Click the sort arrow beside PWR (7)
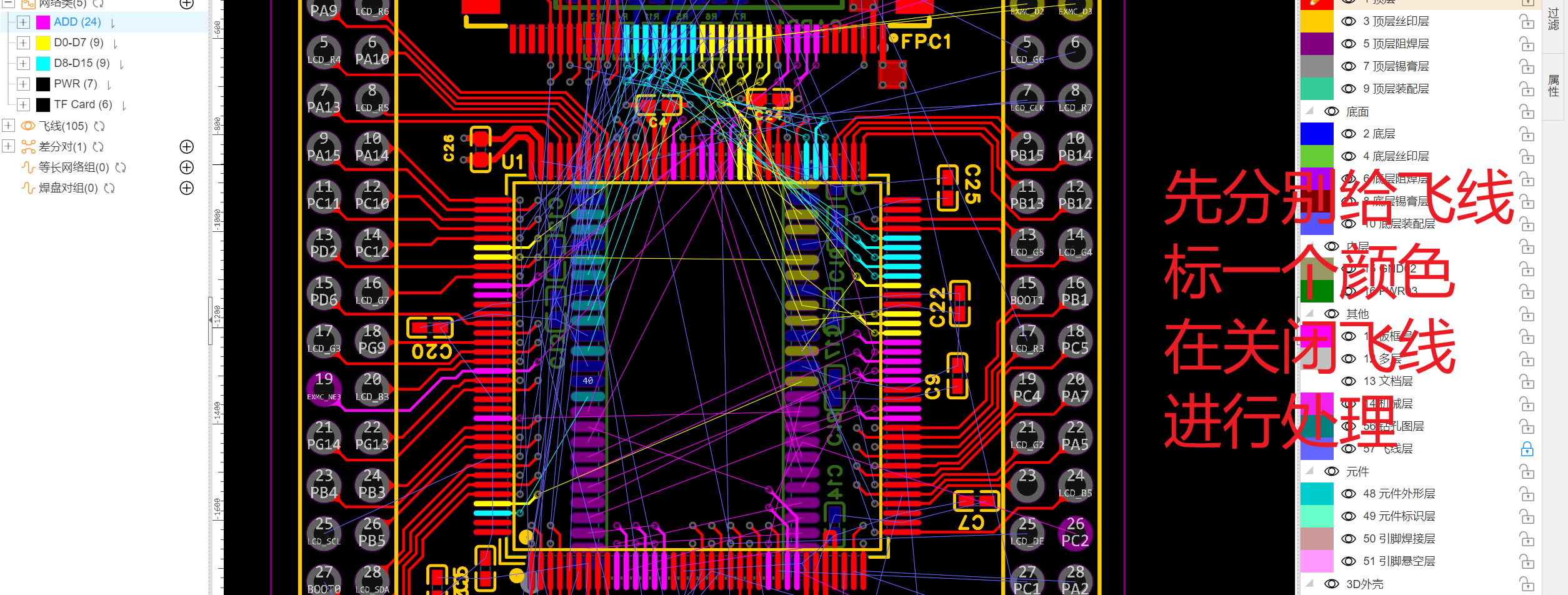Image resolution: width=1568 pixels, height=595 pixels. click(x=109, y=86)
